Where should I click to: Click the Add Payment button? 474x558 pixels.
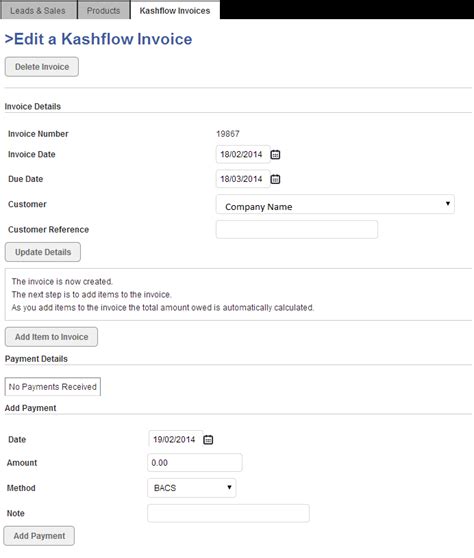click(x=39, y=536)
